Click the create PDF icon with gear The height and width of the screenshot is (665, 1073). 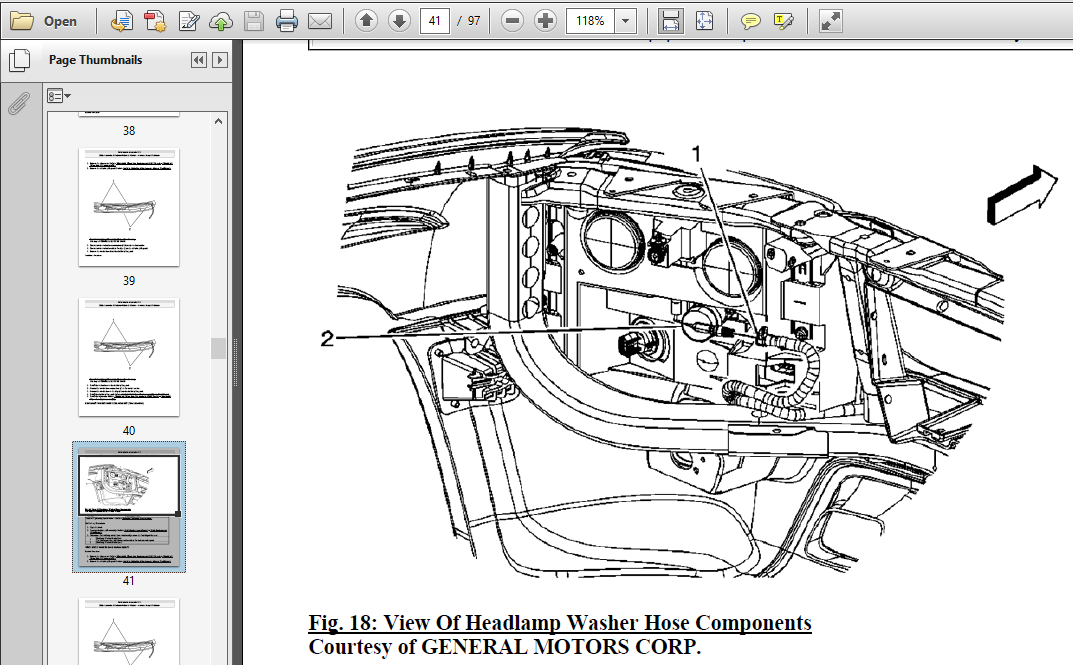tap(155, 21)
